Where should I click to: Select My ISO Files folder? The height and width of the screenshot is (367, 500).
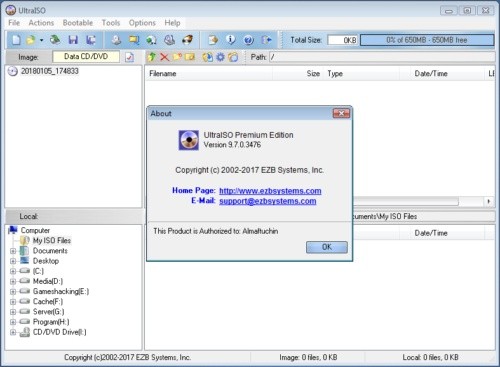[x=52, y=240]
